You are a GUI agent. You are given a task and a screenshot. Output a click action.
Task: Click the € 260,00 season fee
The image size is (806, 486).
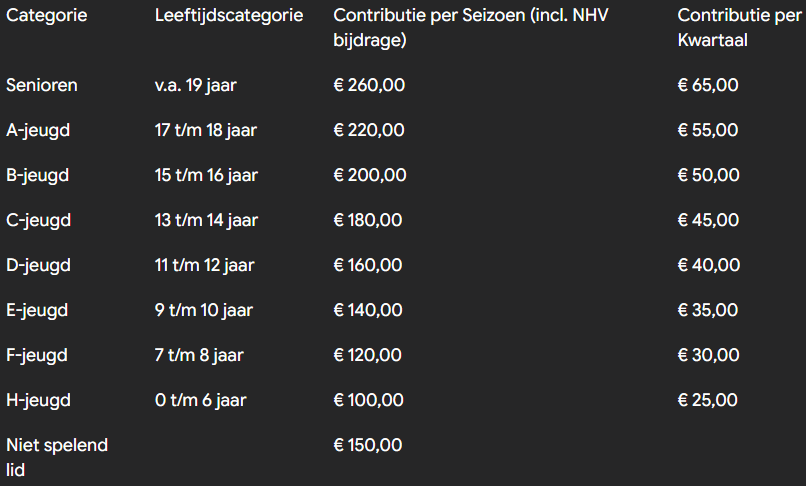[x=369, y=85]
